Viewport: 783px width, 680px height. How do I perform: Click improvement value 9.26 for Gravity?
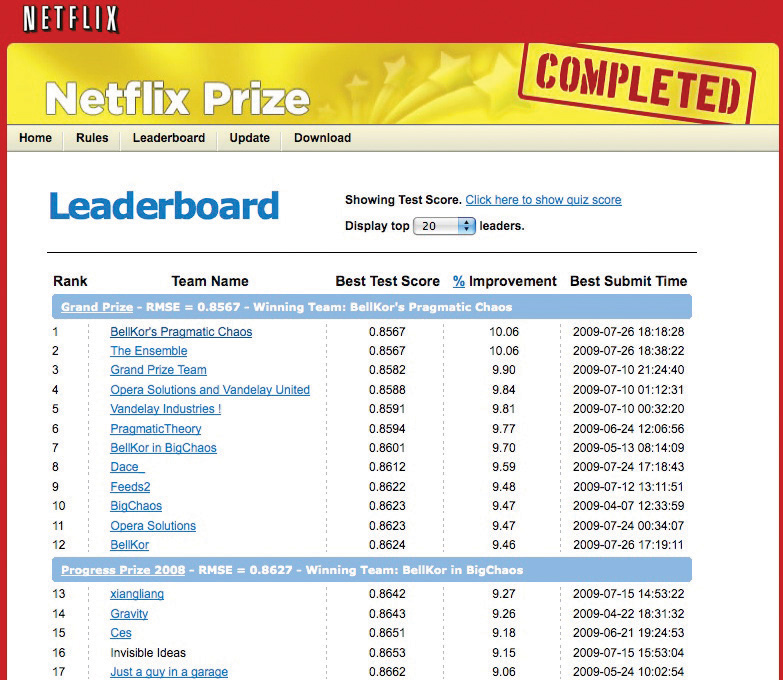tap(503, 614)
